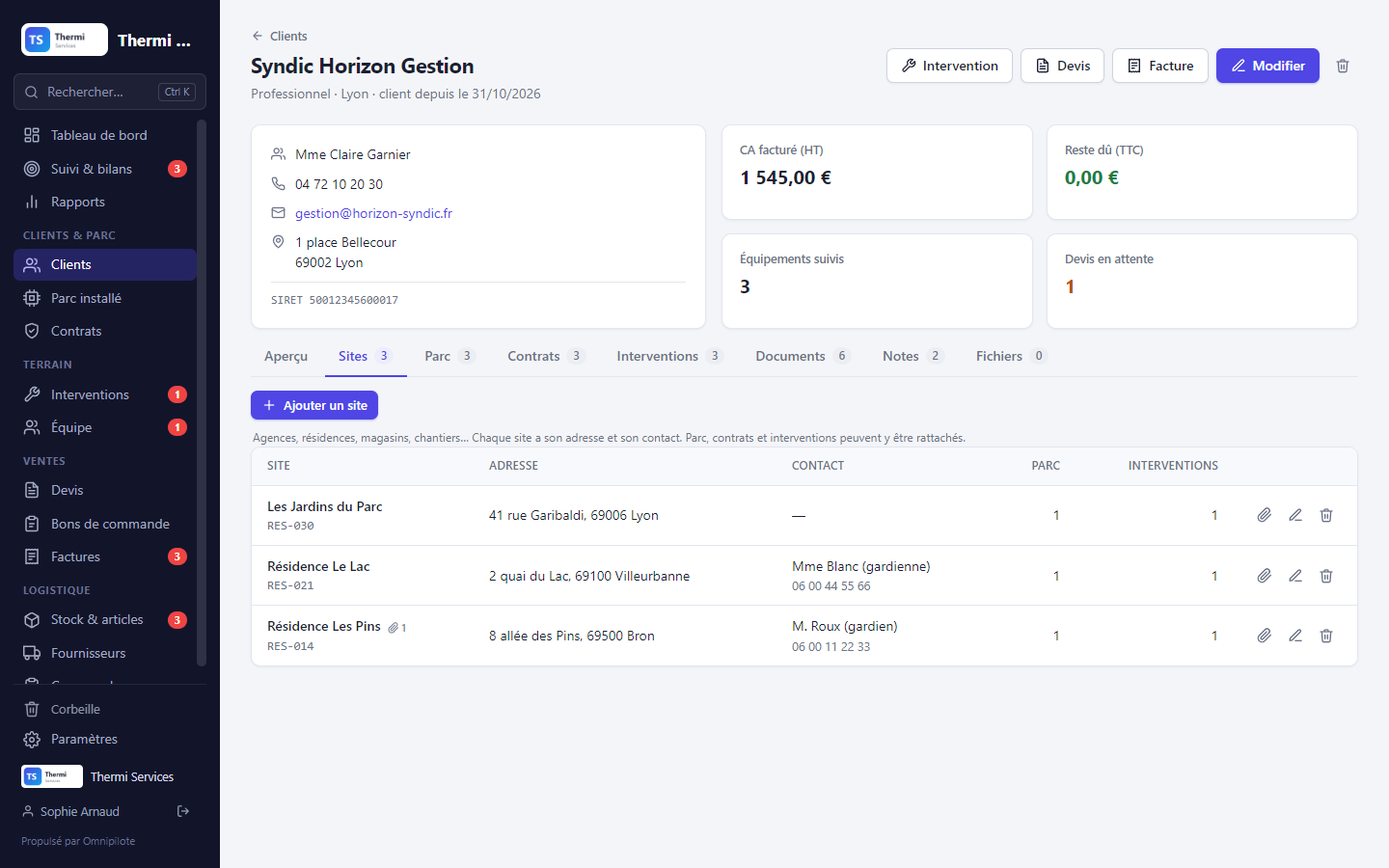1389x868 pixels.
Task: Click Parc count for Les Jardins du Parc
Action: (x=1056, y=515)
